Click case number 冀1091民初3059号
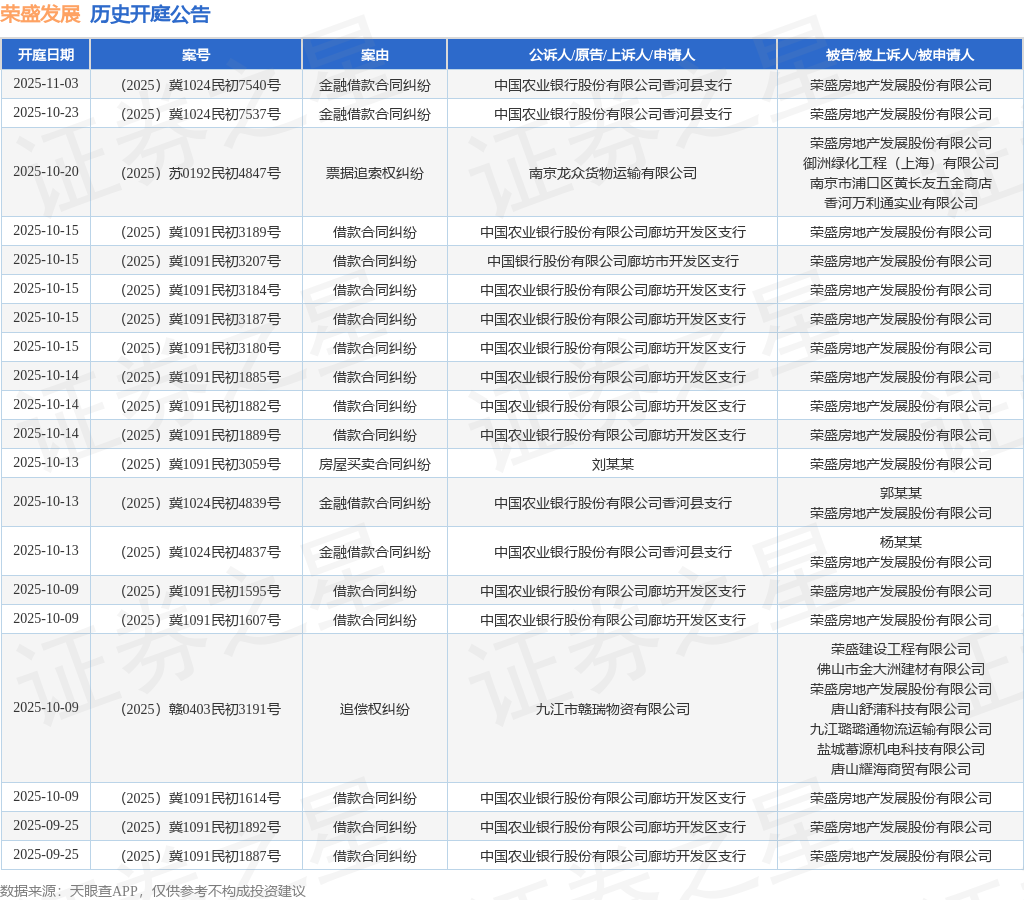Viewport: 1024px width, 900px height. click(x=200, y=464)
